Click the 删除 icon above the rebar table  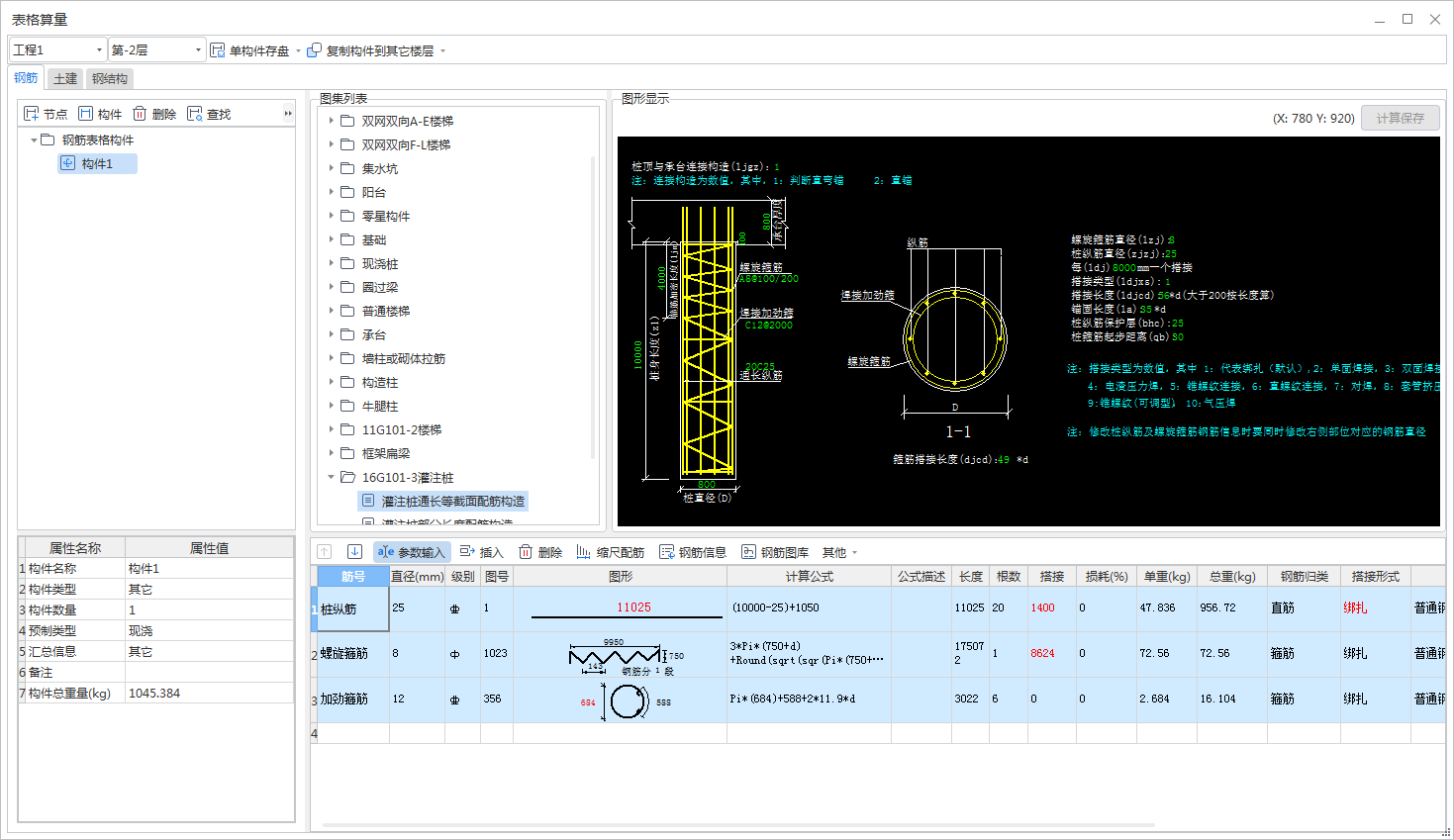pos(526,552)
